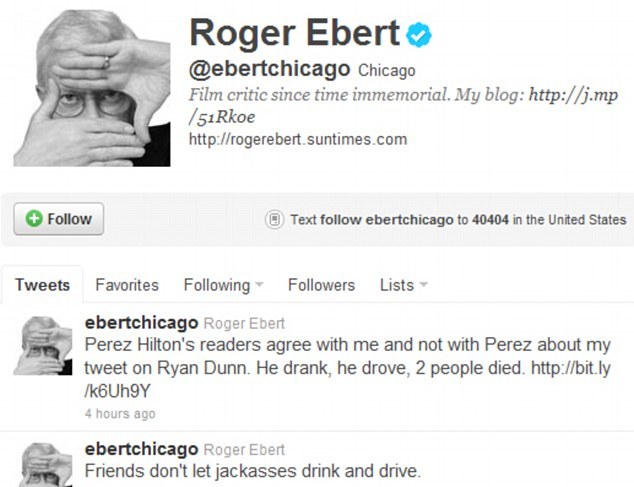The width and height of the screenshot is (634, 487).
Task: Open the Followers tab
Action: 321,285
